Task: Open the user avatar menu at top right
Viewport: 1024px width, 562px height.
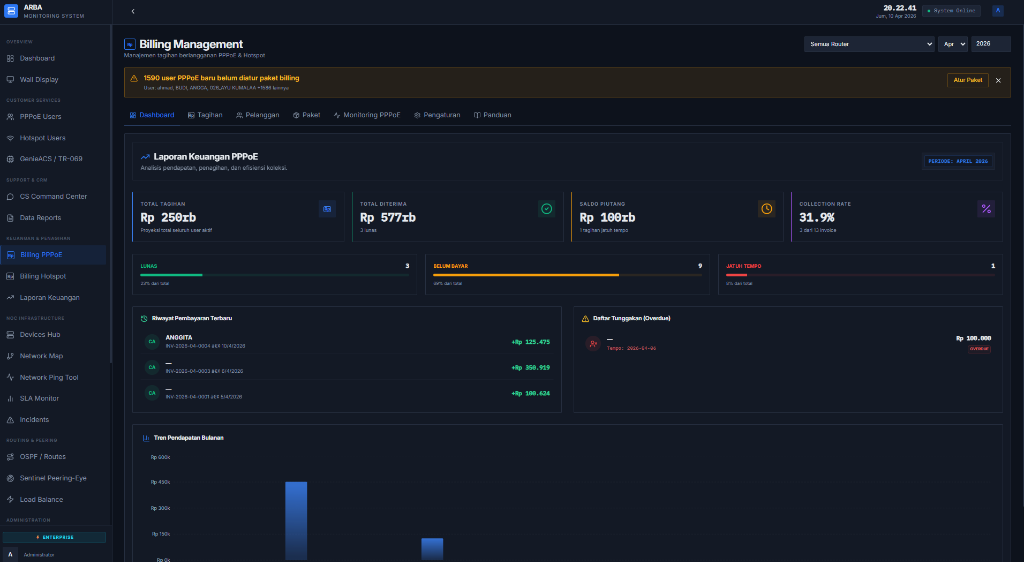Action: click(x=997, y=10)
